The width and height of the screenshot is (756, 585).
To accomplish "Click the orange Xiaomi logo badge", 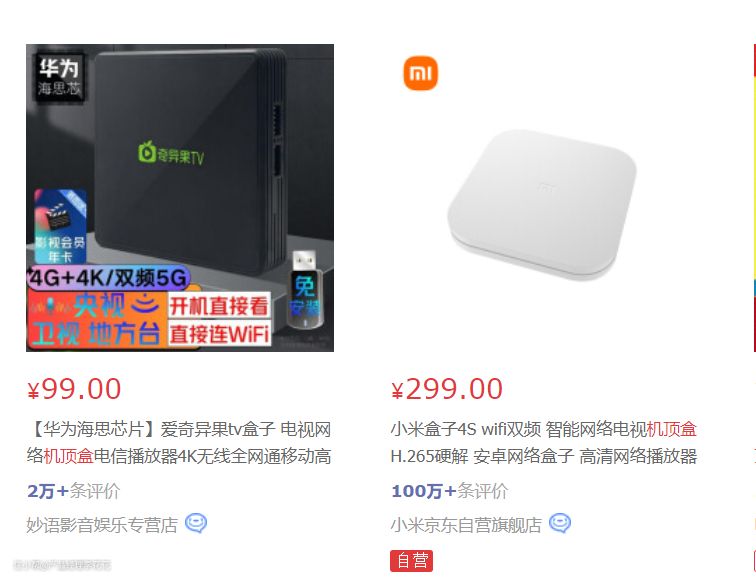I will pos(420,73).
